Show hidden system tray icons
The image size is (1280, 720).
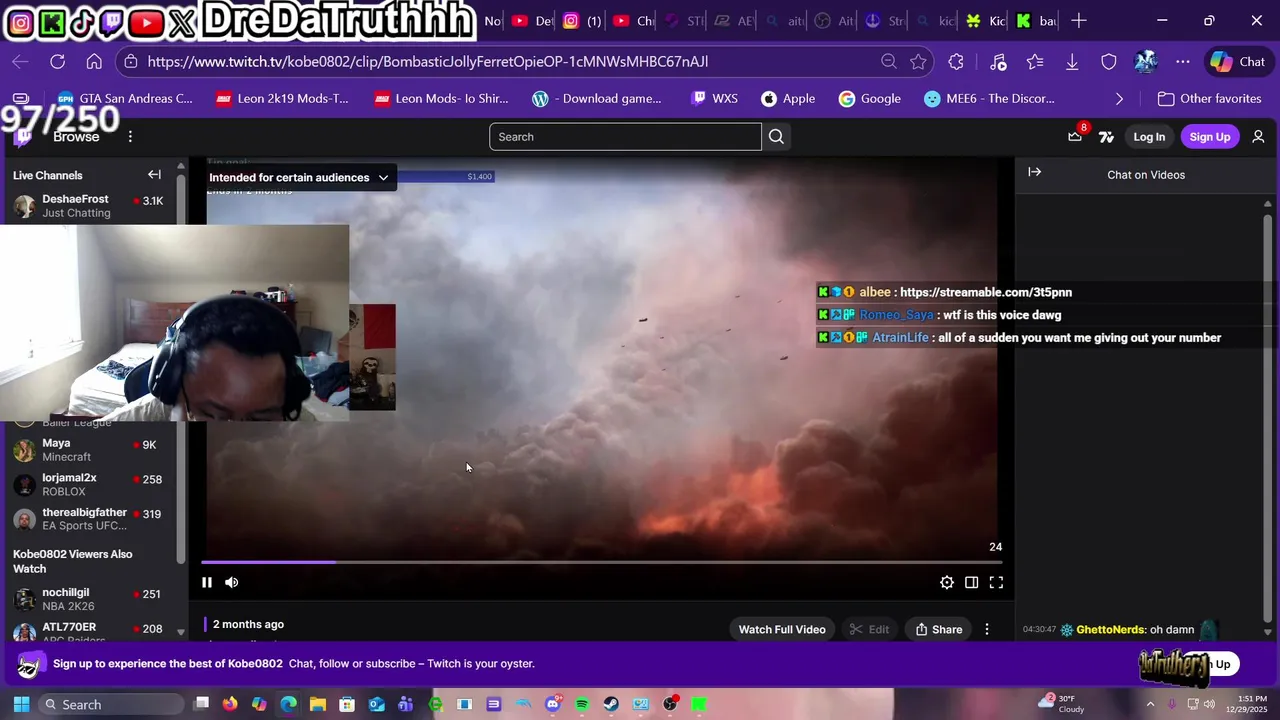pos(1149,704)
